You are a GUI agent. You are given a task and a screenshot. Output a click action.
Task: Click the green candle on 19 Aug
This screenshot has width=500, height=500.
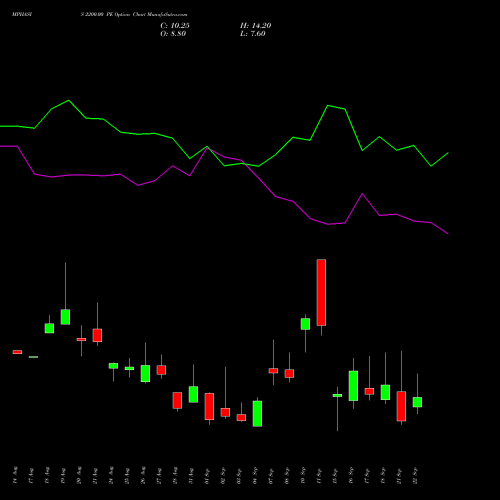tap(65, 317)
